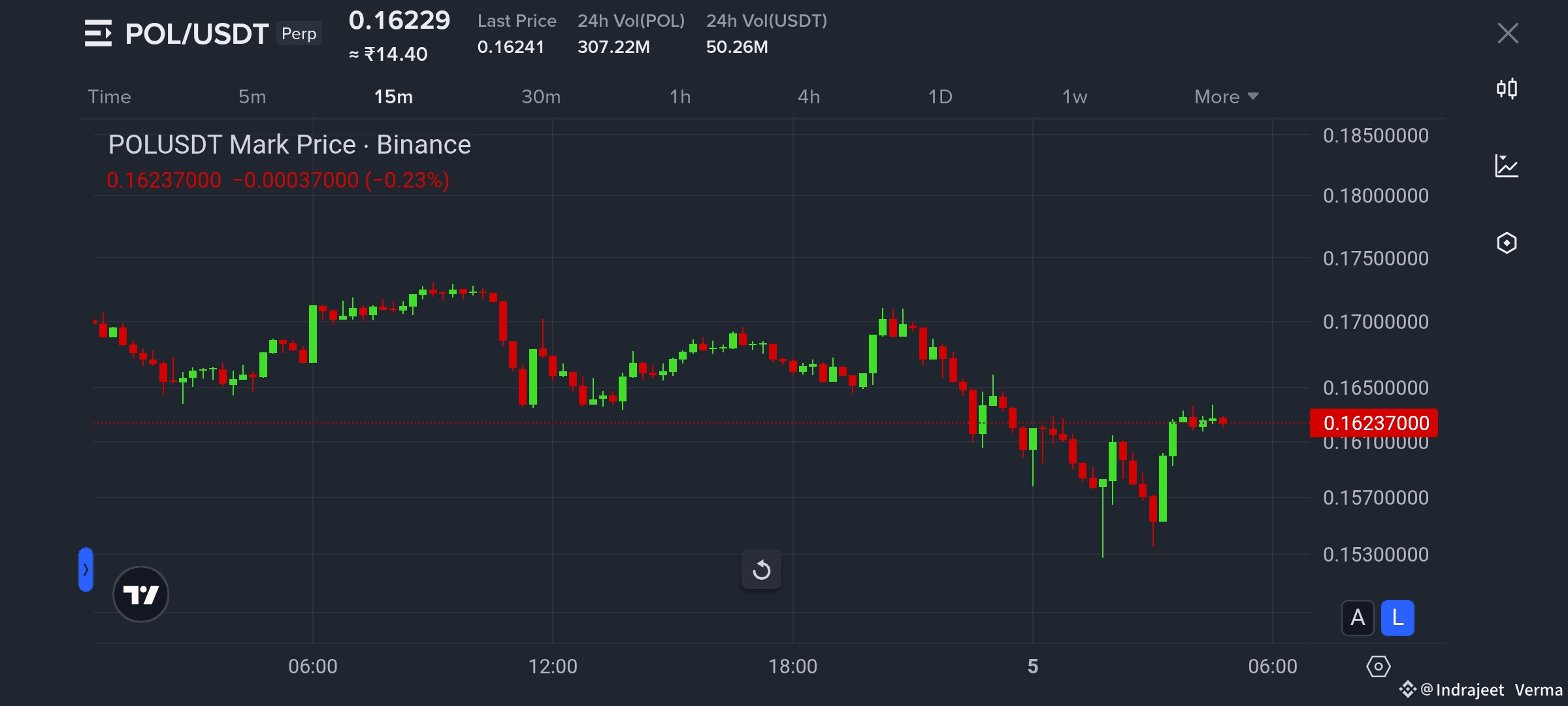Image resolution: width=1568 pixels, height=706 pixels.
Task: Click the POLUSDT Mark Price chart title
Action: (x=289, y=144)
